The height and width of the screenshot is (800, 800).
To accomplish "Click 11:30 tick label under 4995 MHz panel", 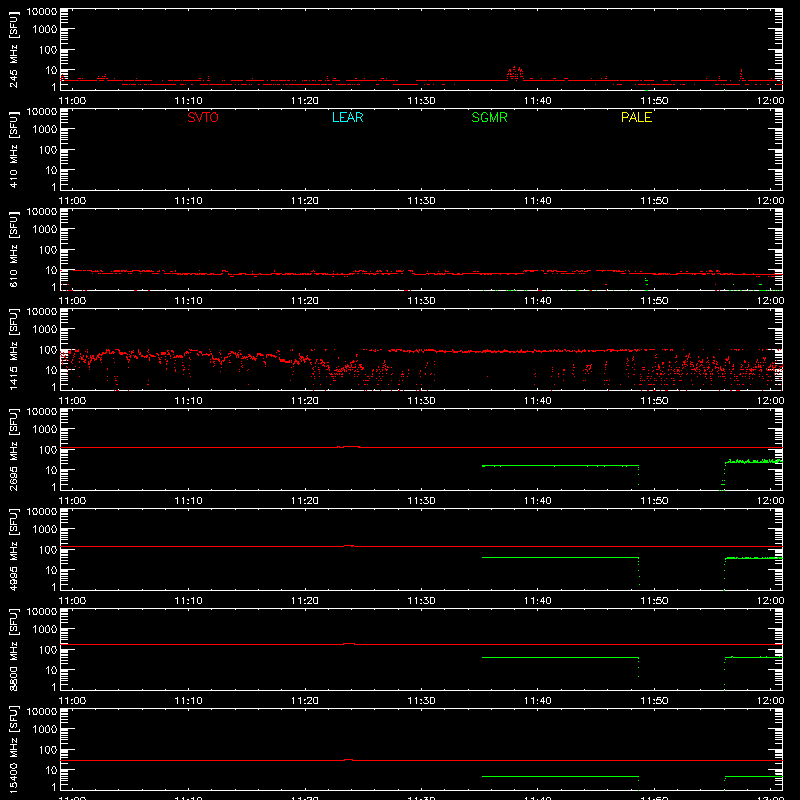I will [421, 601].
